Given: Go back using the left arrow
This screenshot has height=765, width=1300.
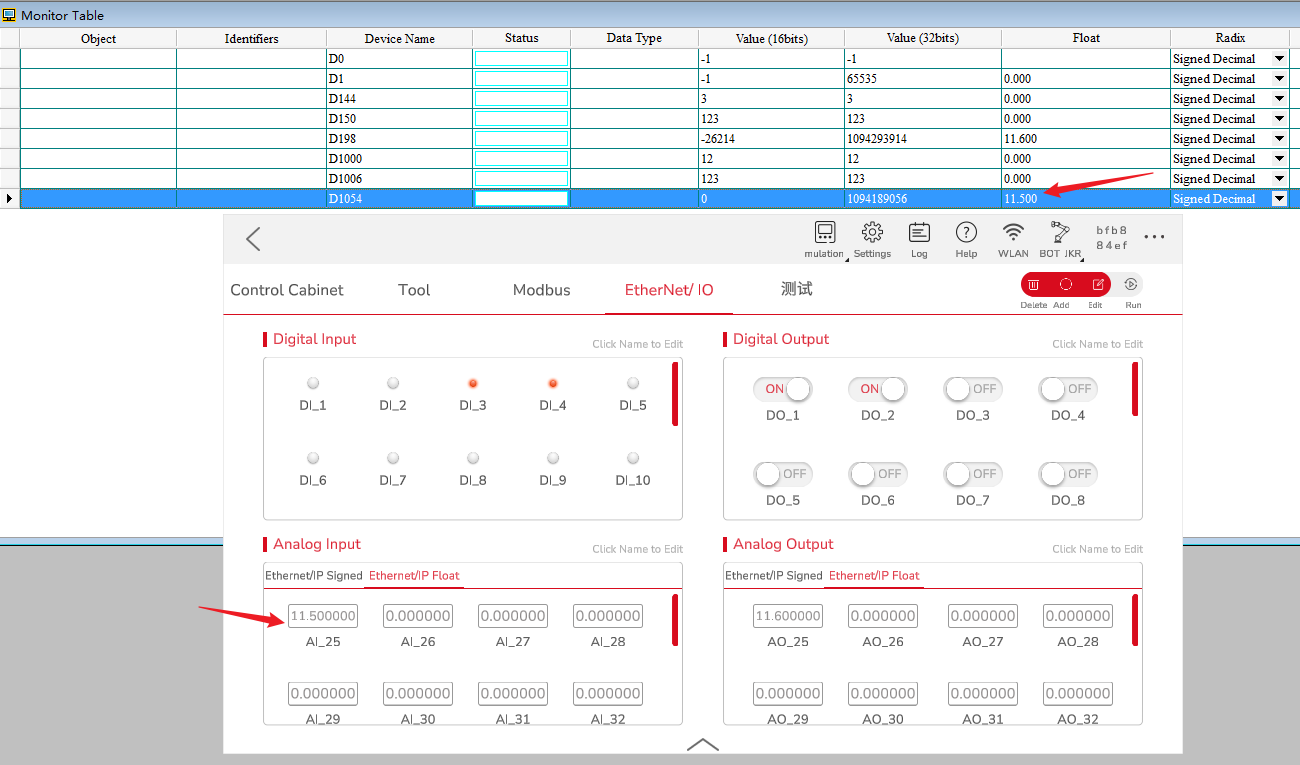Looking at the screenshot, I should click(x=253, y=239).
